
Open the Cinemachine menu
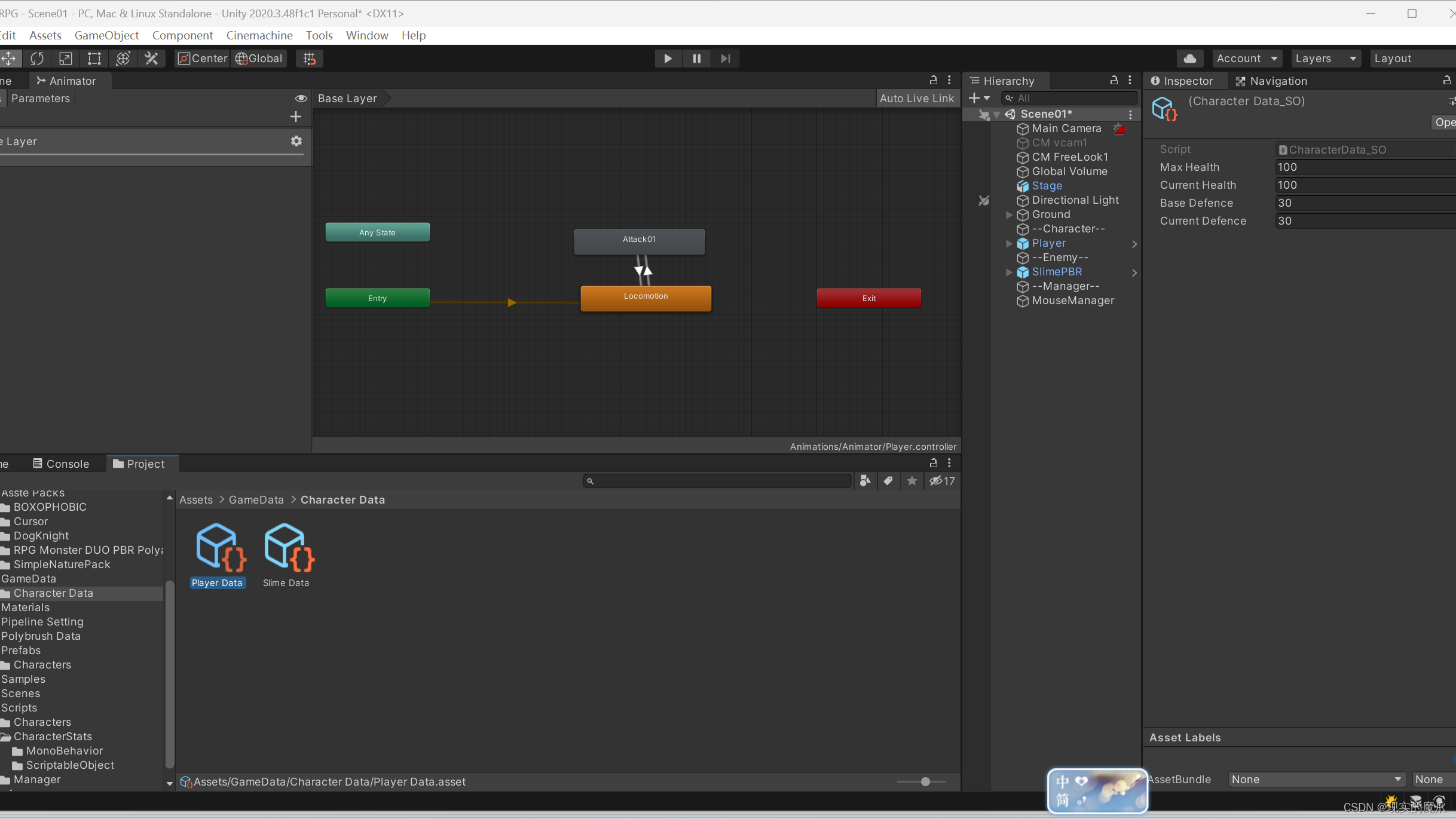(x=259, y=35)
